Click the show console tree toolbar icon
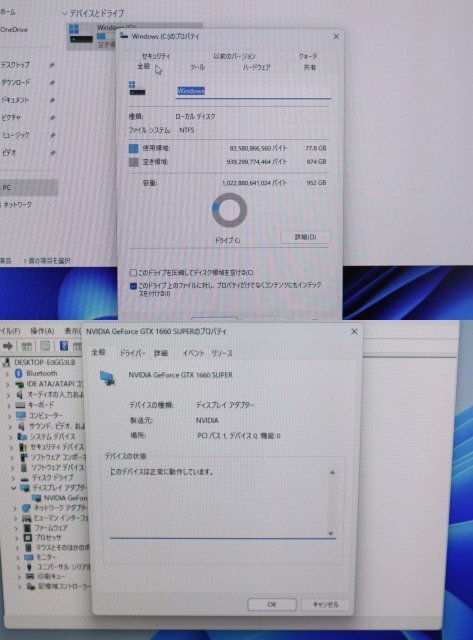Viewport: 473px width, 640px height. pos(27,347)
